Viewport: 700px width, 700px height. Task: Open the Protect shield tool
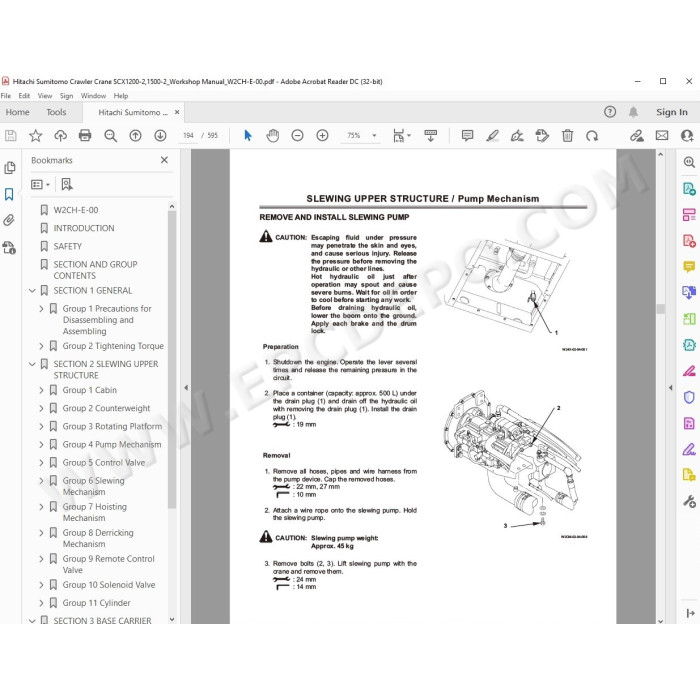[x=689, y=396]
